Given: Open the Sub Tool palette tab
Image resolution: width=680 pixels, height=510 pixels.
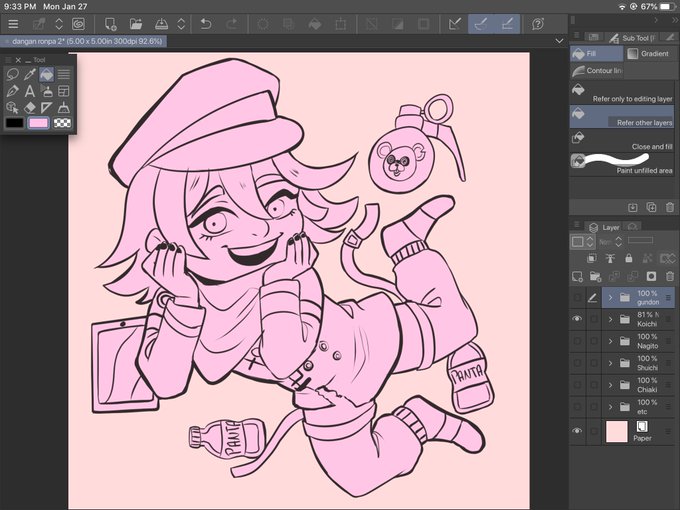Looking at the screenshot, I should click(x=631, y=38).
